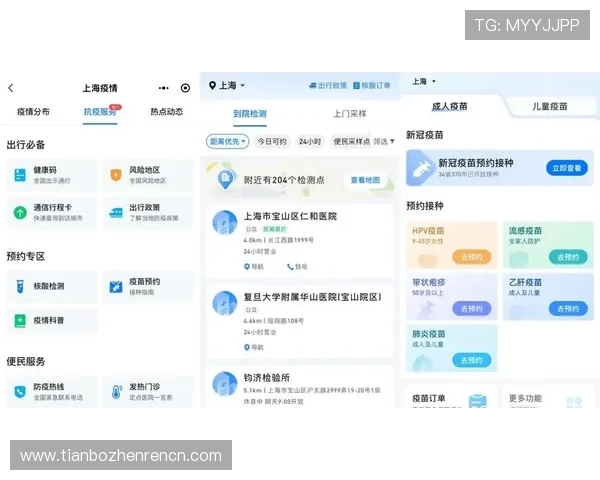Select the 到院检测 tab
The width and height of the screenshot is (600, 480).
coord(250,114)
